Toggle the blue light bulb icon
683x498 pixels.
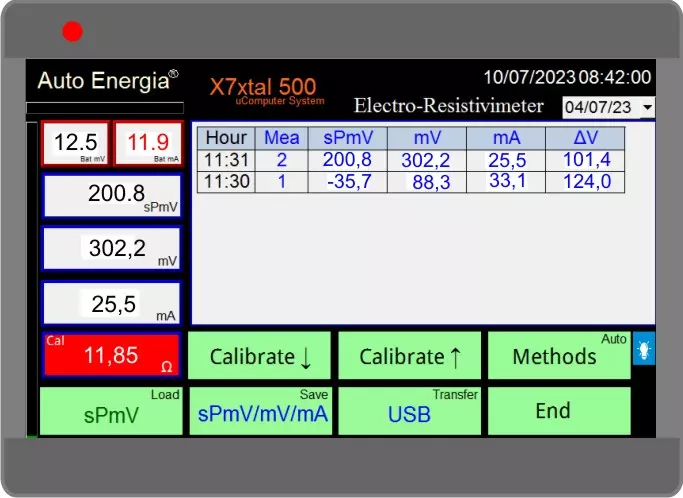(x=644, y=348)
